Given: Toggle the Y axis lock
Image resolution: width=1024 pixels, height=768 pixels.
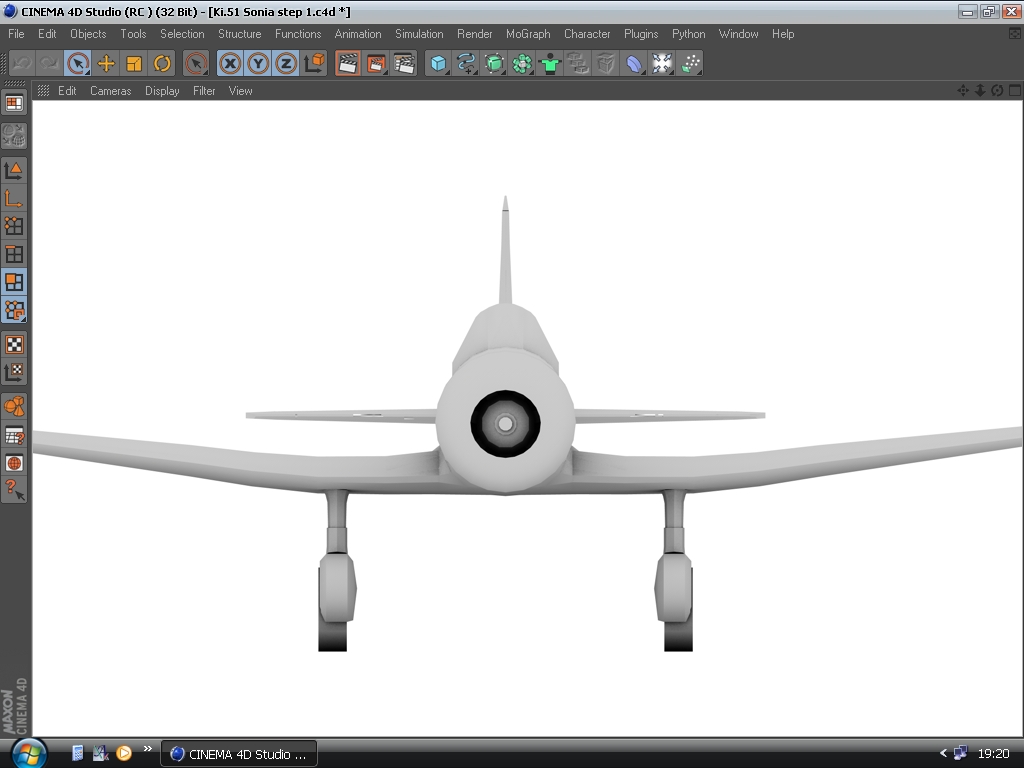Looking at the screenshot, I should point(258,64).
